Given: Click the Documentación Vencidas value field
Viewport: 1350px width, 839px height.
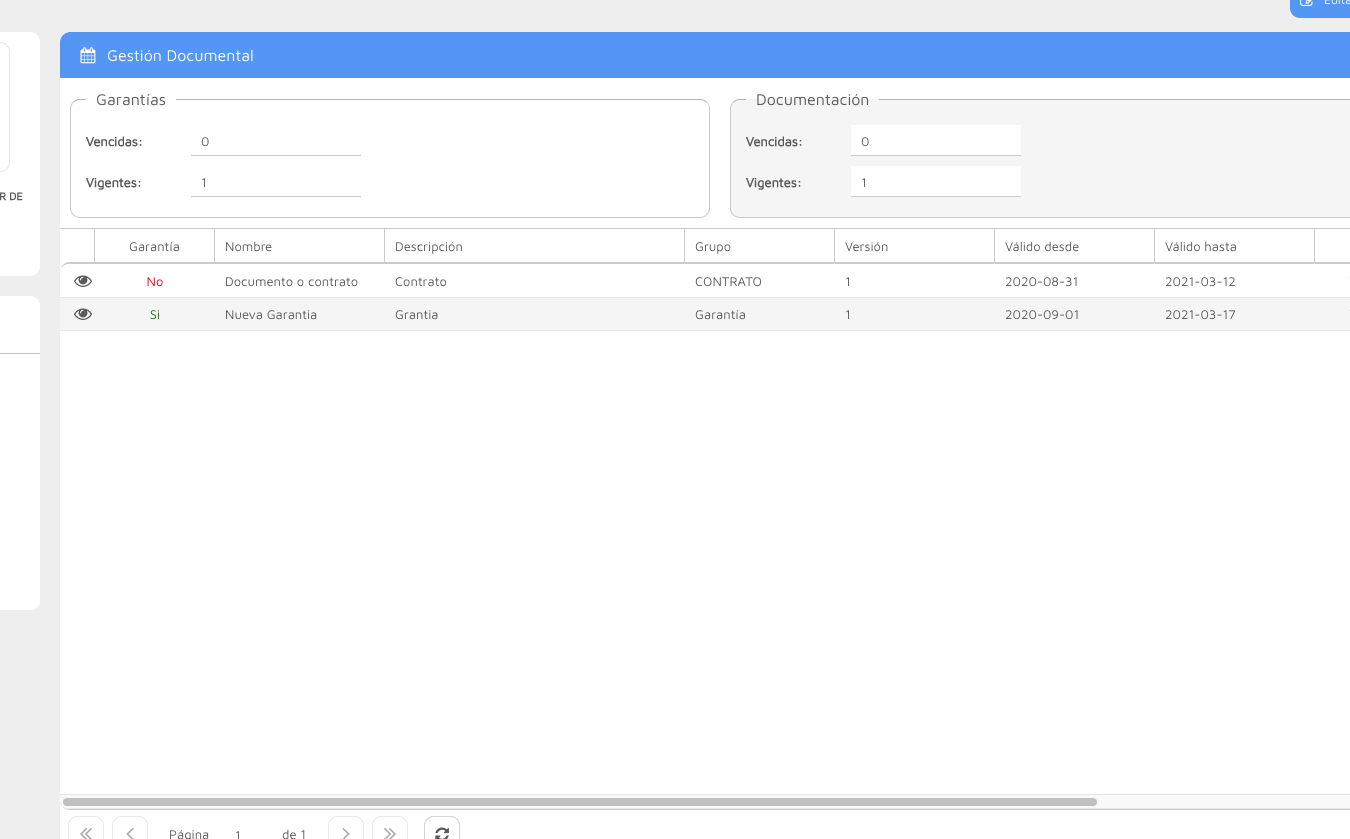Looking at the screenshot, I should click(935, 142).
